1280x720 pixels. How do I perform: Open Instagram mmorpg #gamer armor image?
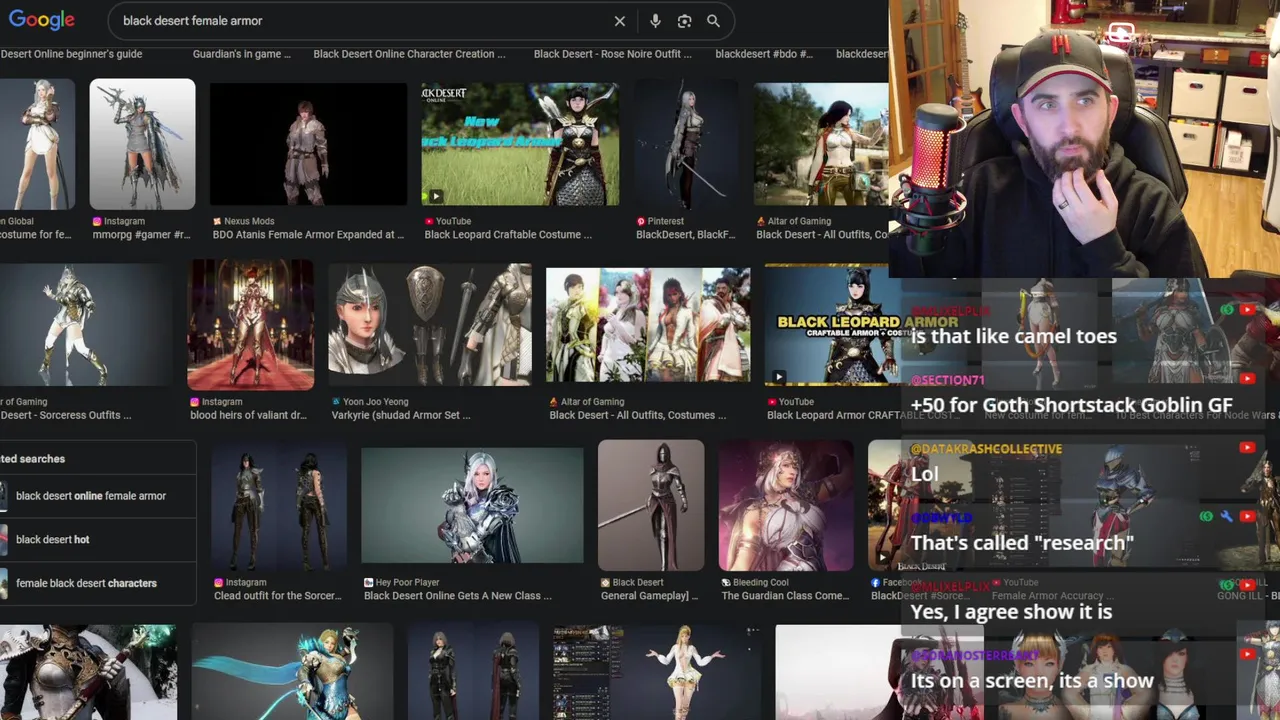click(142, 144)
